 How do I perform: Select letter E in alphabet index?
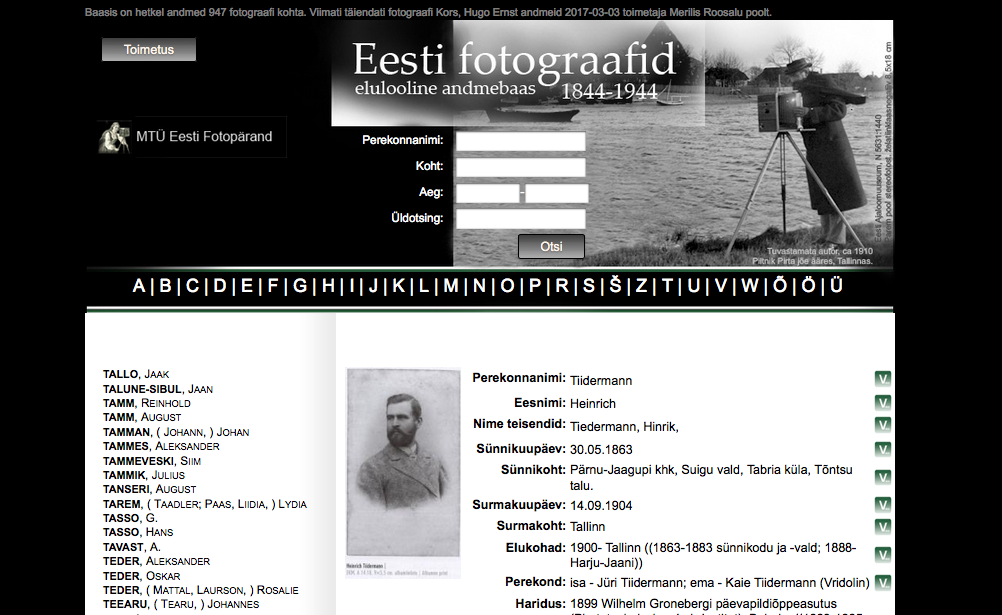(247, 286)
